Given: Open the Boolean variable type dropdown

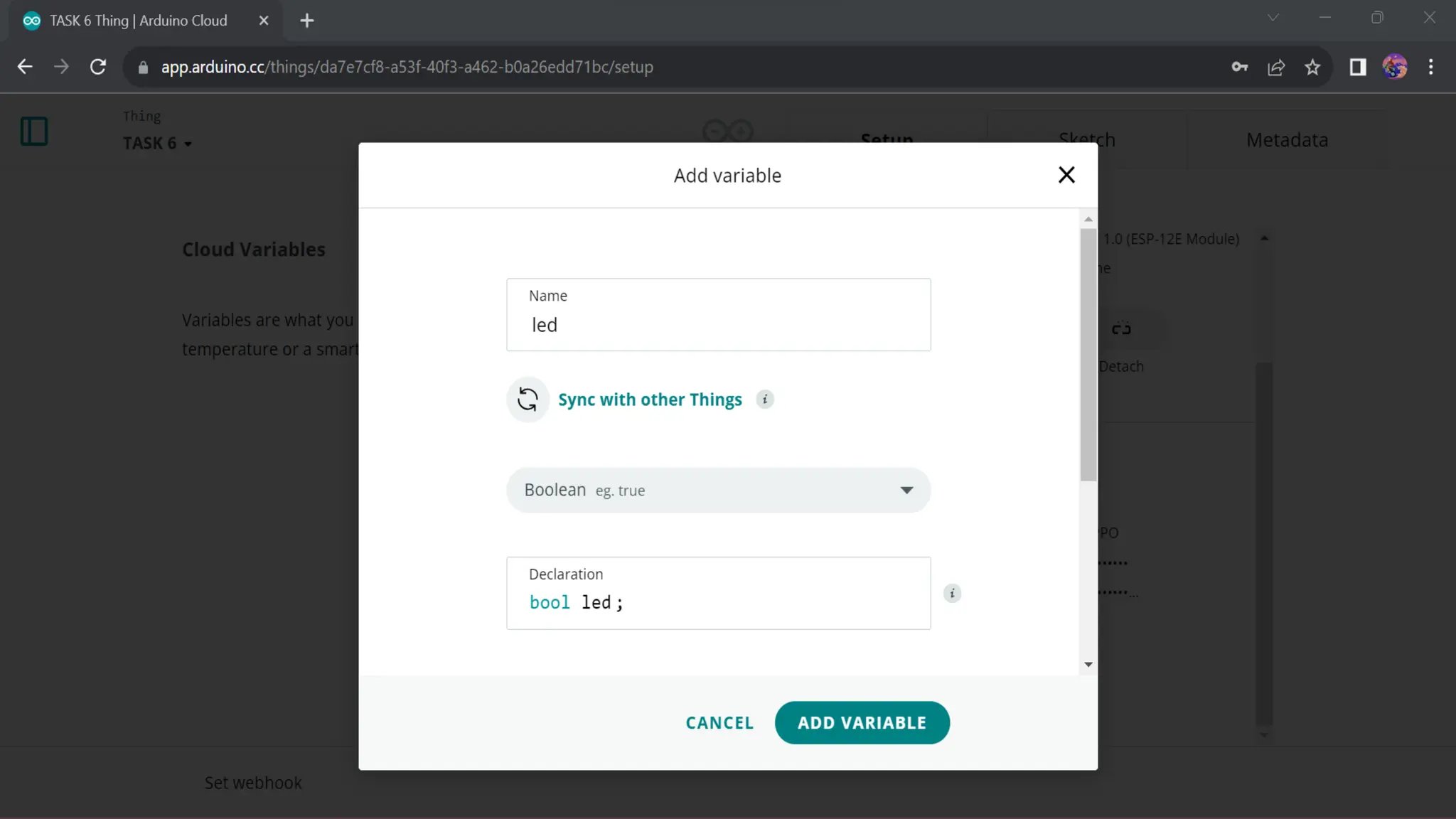Looking at the screenshot, I should click(x=718, y=490).
